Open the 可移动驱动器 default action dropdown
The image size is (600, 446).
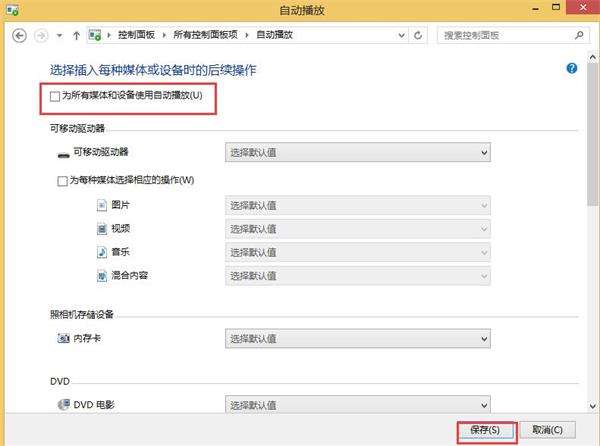coord(358,153)
